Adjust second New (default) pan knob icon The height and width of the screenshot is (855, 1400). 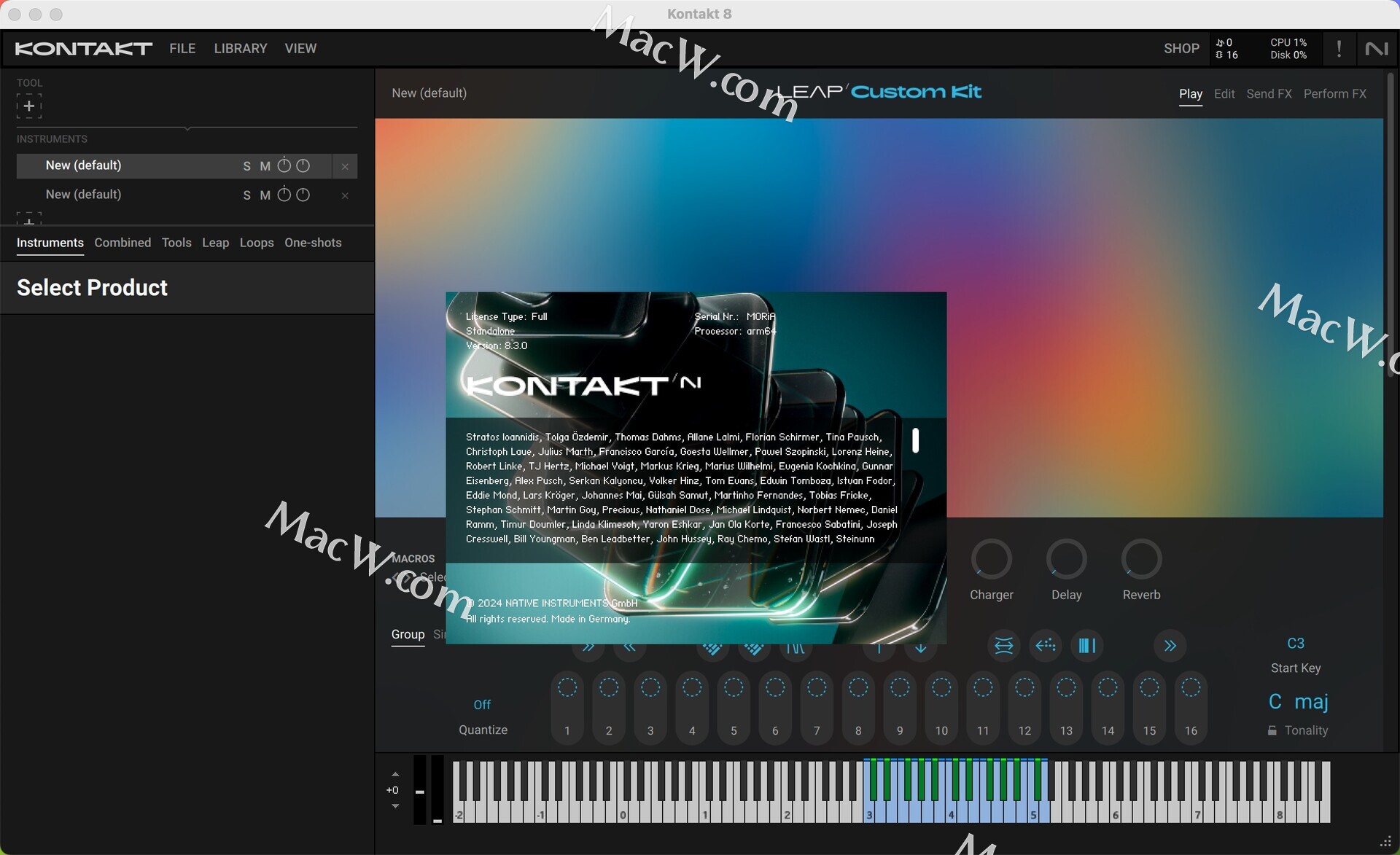coord(303,195)
